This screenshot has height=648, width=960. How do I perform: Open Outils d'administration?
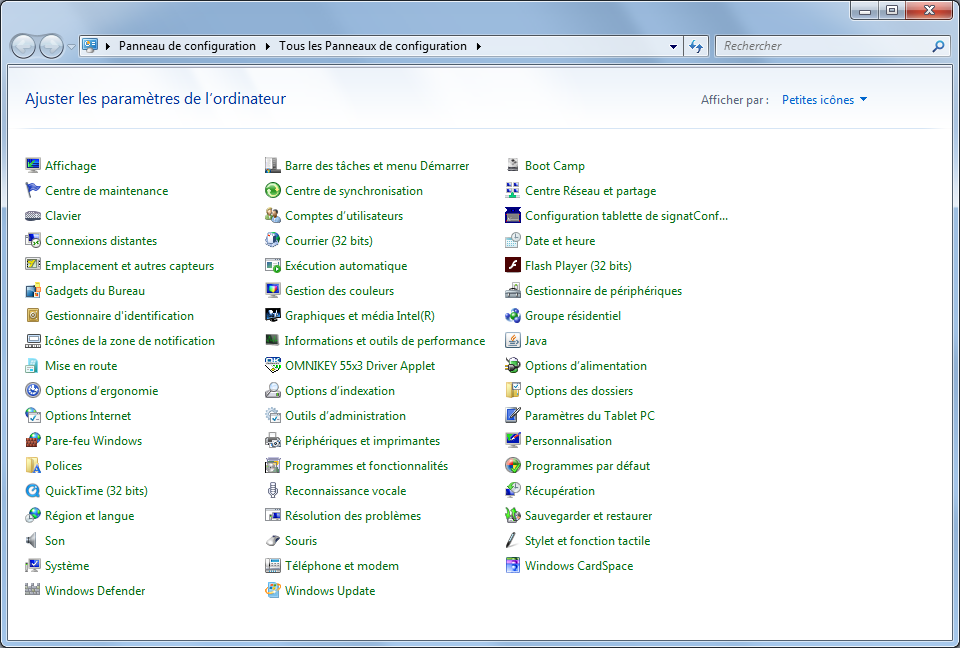pos(345,416)
